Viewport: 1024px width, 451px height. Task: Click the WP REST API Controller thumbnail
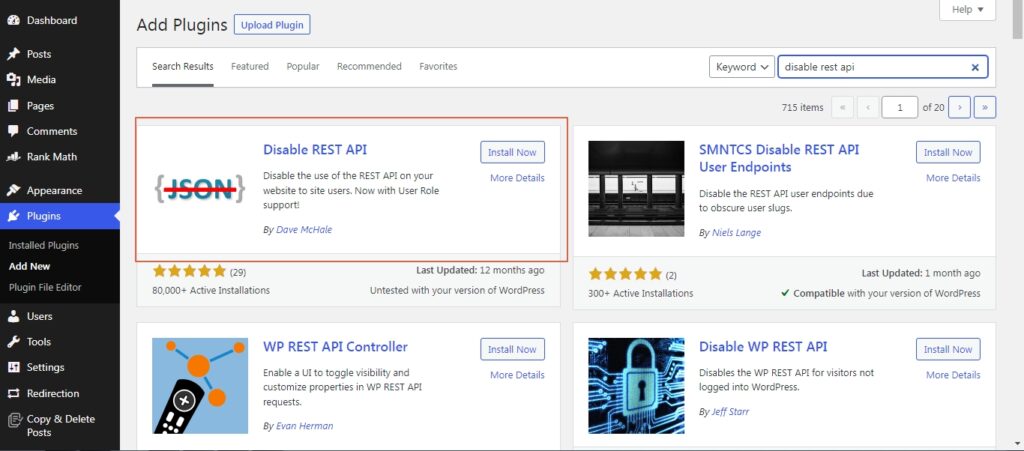(200, 386)
